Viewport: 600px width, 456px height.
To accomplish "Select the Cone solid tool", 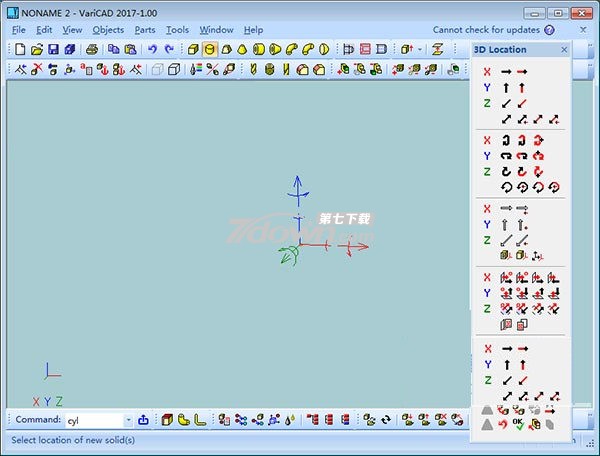I will coord(242,49).
